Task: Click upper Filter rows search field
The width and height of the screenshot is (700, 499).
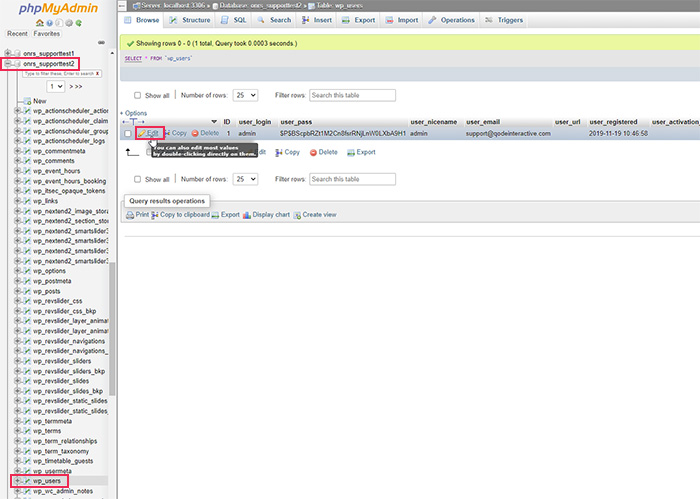Action: [x=352, y=95]
